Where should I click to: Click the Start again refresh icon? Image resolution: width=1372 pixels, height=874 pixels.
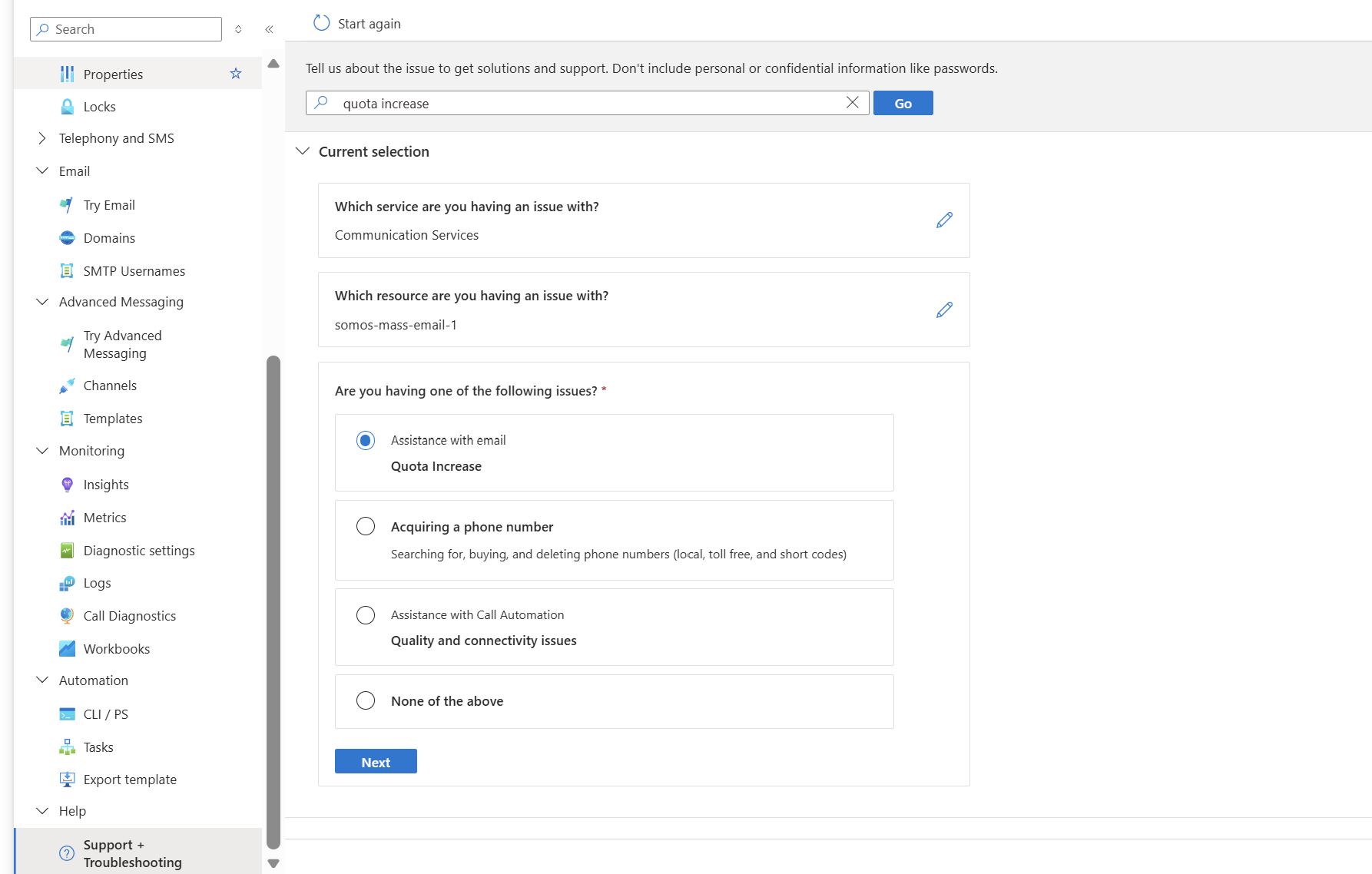coord(321,24)
